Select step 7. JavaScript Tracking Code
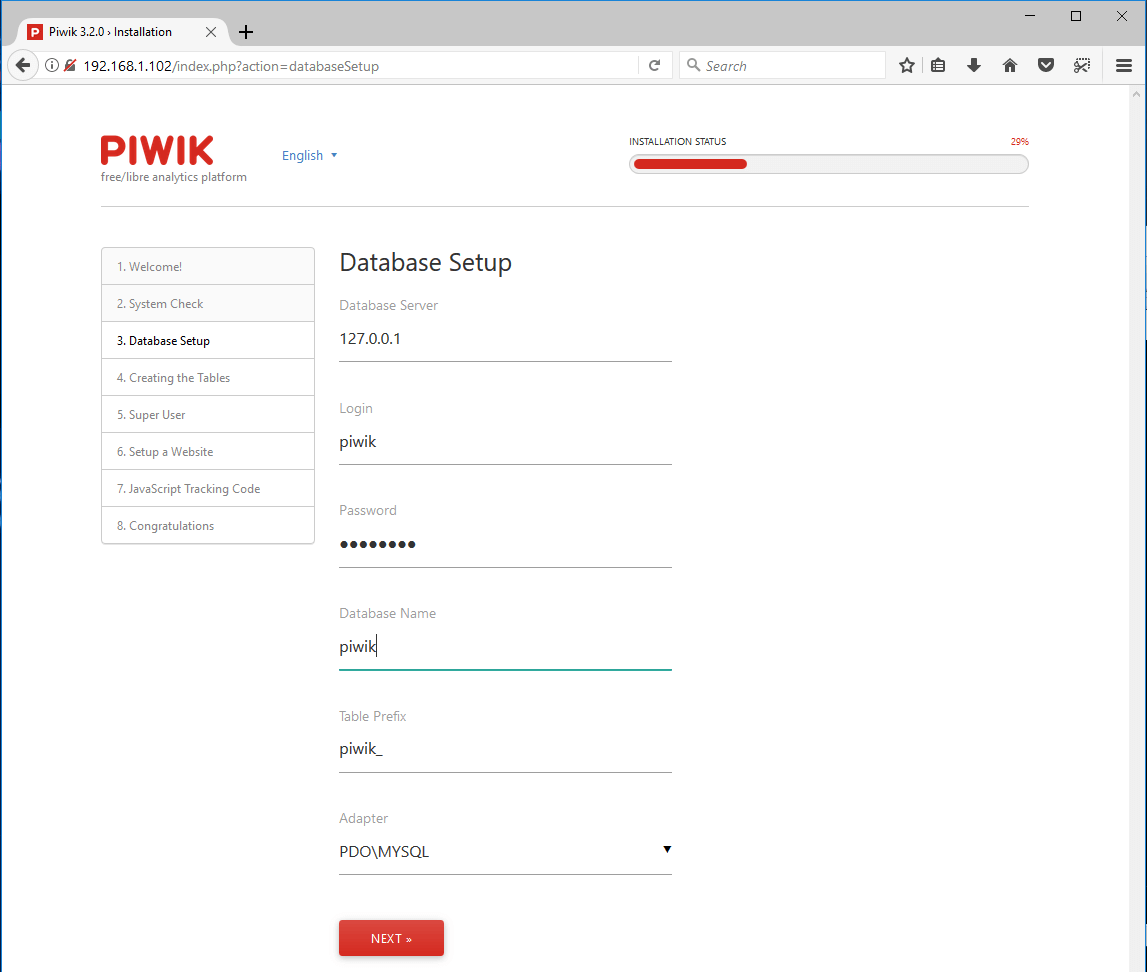 tap(208, 489)
